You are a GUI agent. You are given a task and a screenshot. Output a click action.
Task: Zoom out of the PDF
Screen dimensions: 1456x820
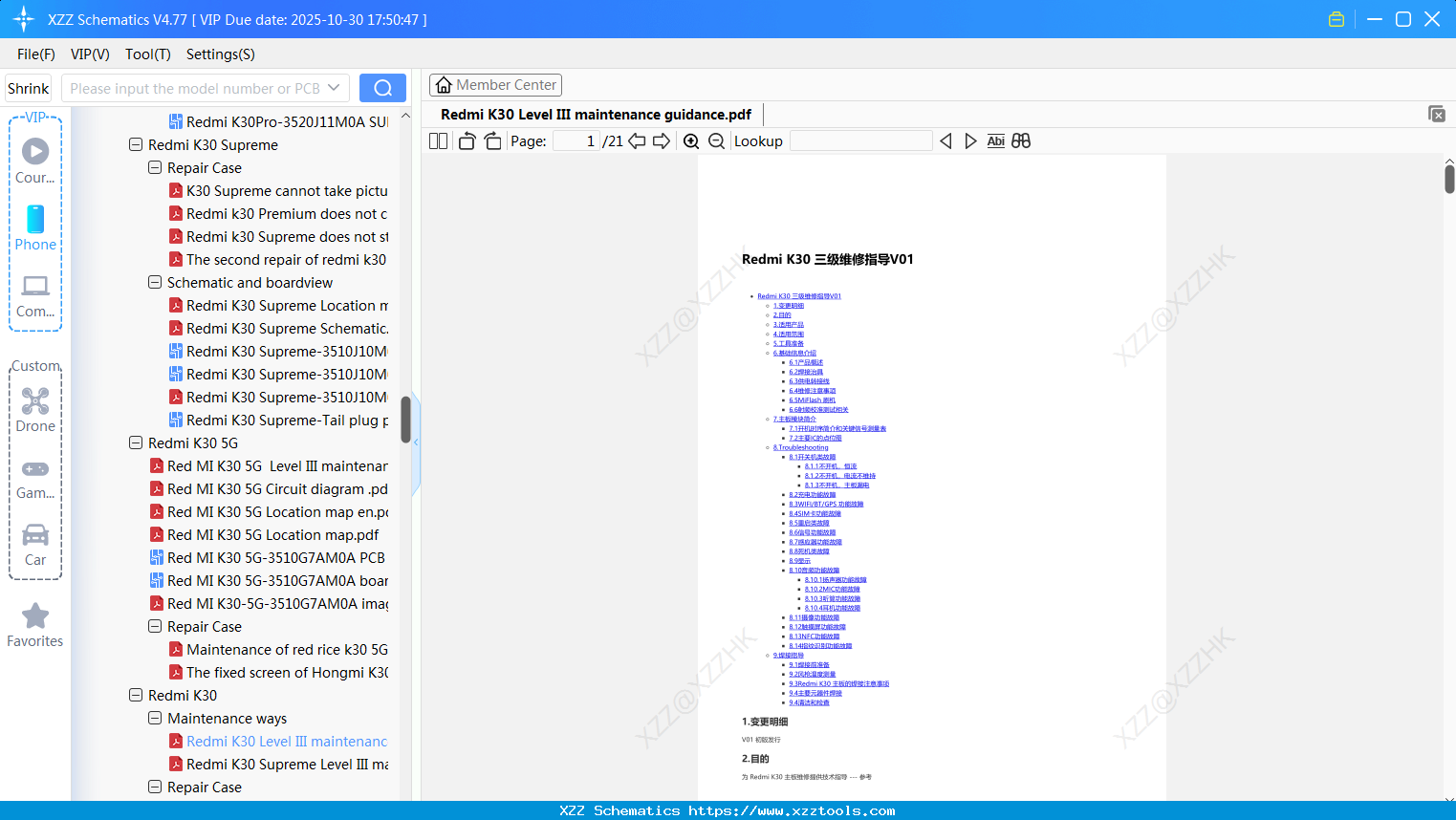click(x=716, y=141)
